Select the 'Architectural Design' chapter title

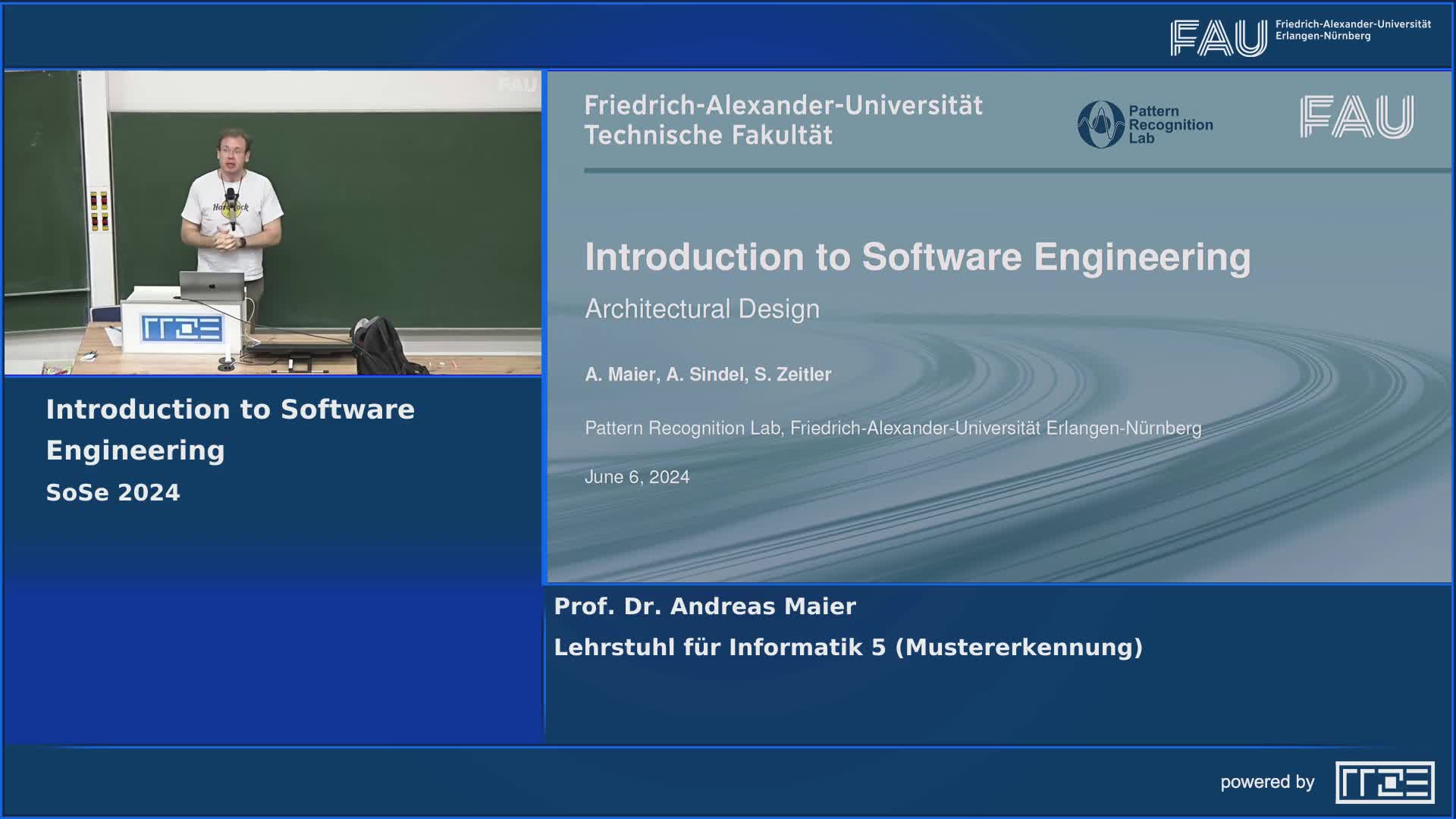[x=701, y=309]
